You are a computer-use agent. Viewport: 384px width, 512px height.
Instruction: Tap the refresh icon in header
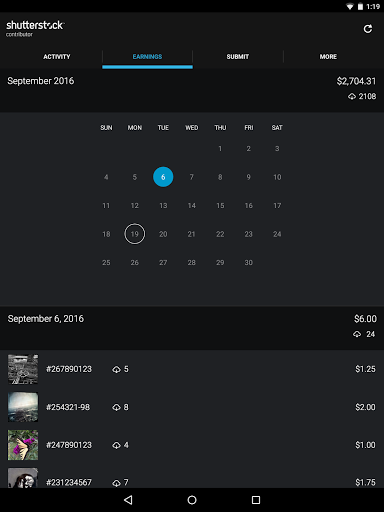coord(368,29)
